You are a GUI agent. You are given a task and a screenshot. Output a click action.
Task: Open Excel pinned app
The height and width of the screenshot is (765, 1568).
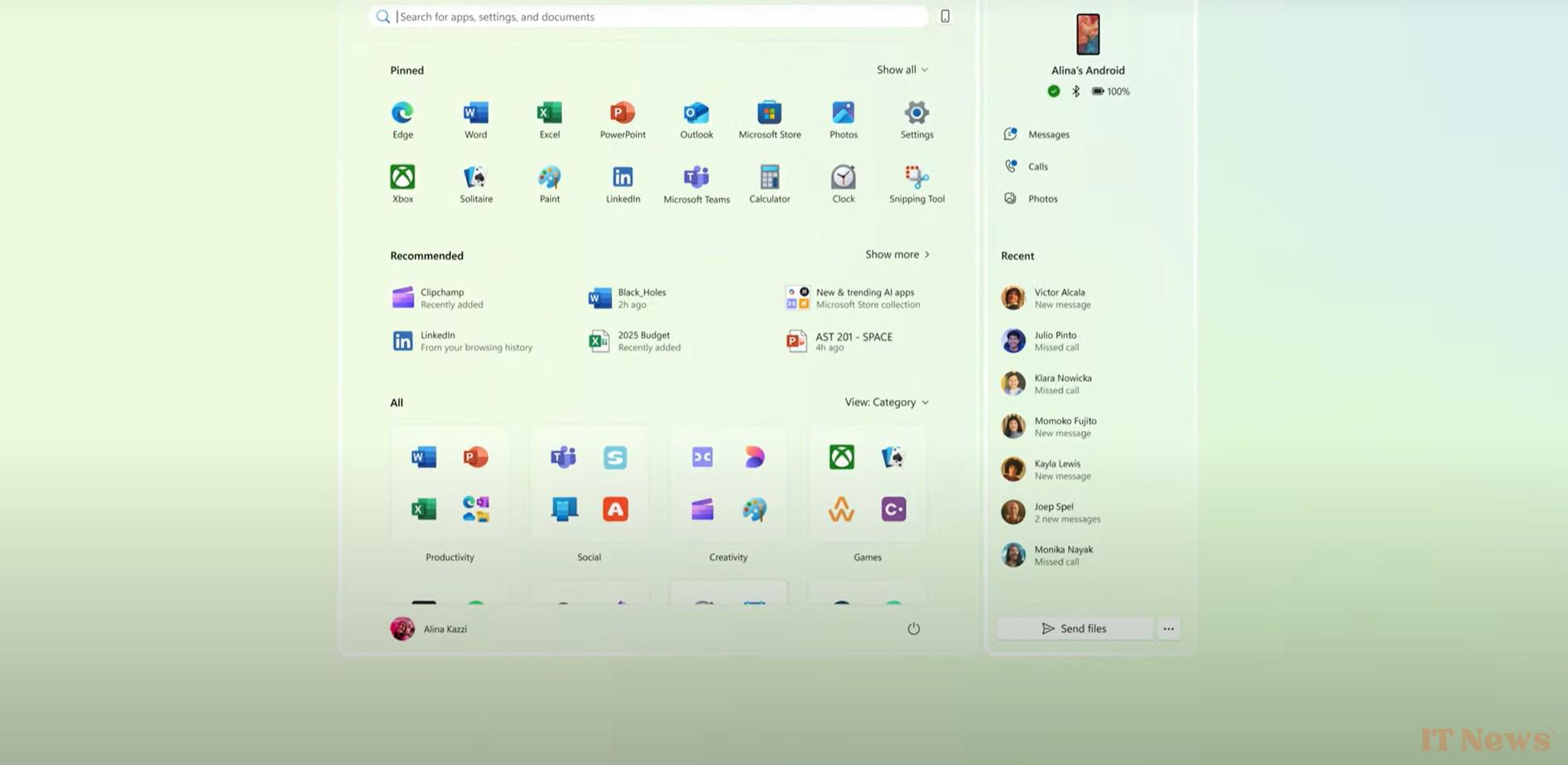pos(549,119)
